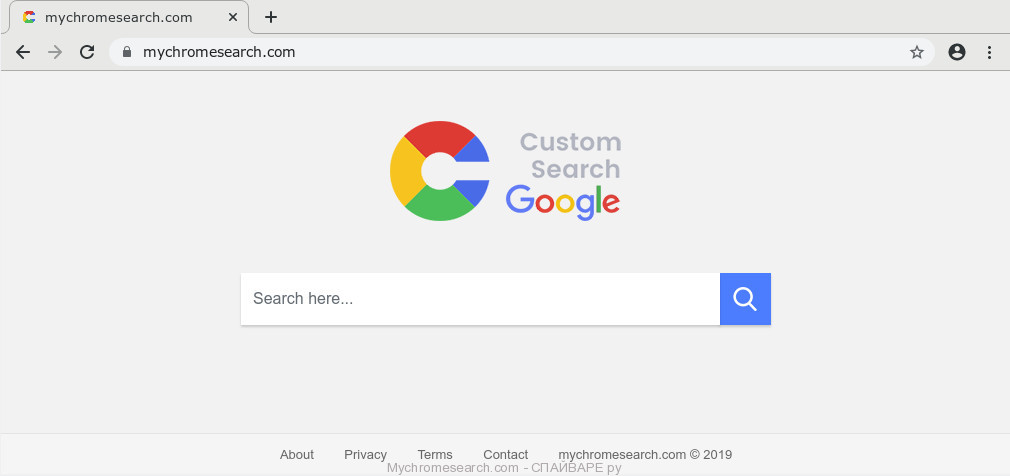The width and height of the screenshot is (1010, 476).
Task: Reload the current page
Action: point(87,52)
